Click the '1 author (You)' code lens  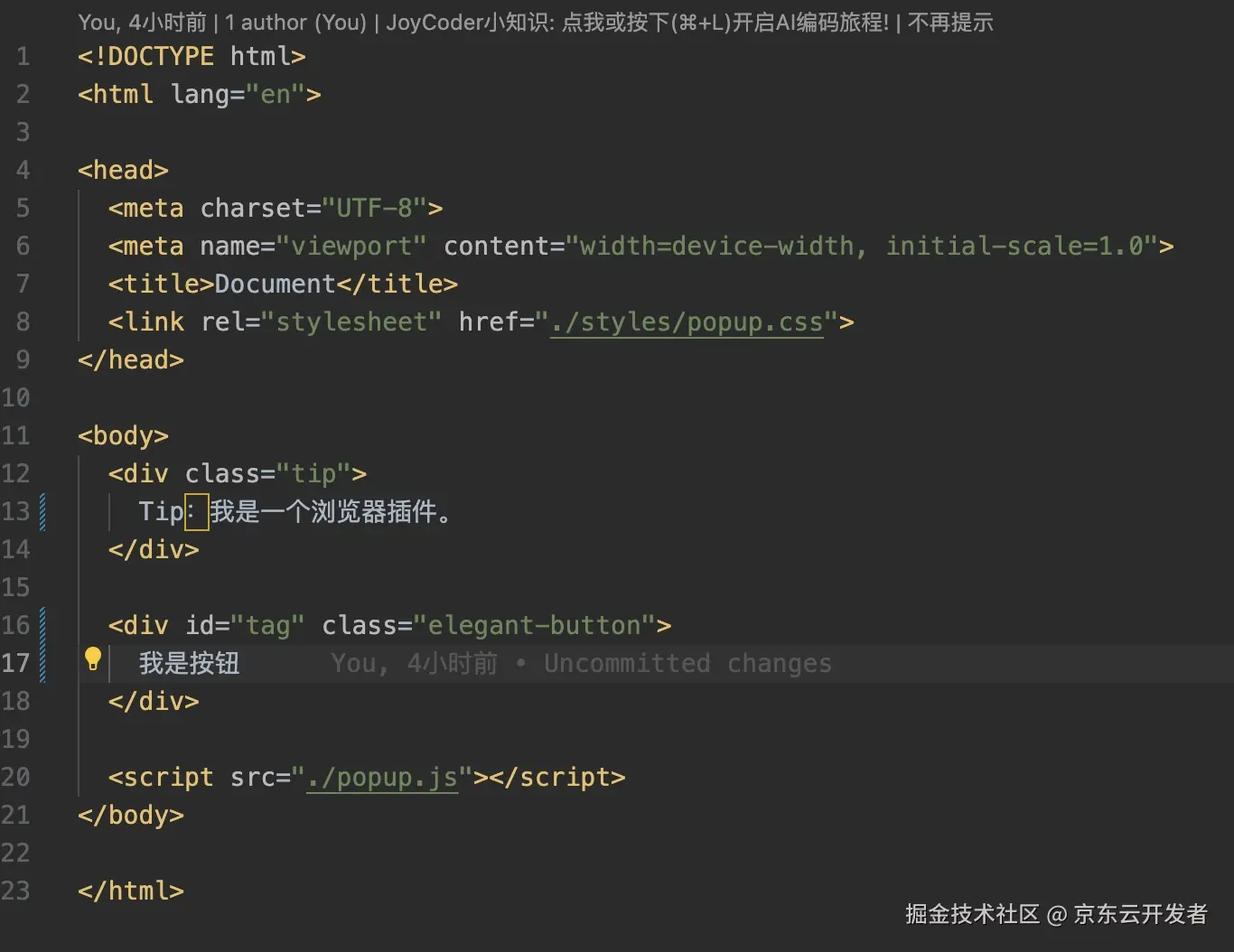(x=295, y=23)
